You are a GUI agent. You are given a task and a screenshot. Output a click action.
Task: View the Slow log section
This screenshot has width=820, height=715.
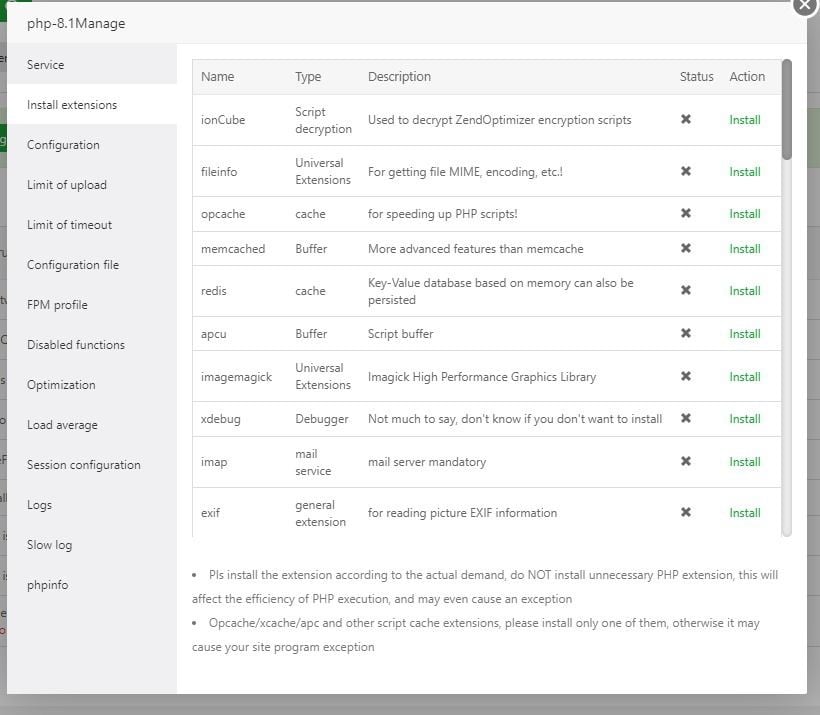click(x=49, y=545)
